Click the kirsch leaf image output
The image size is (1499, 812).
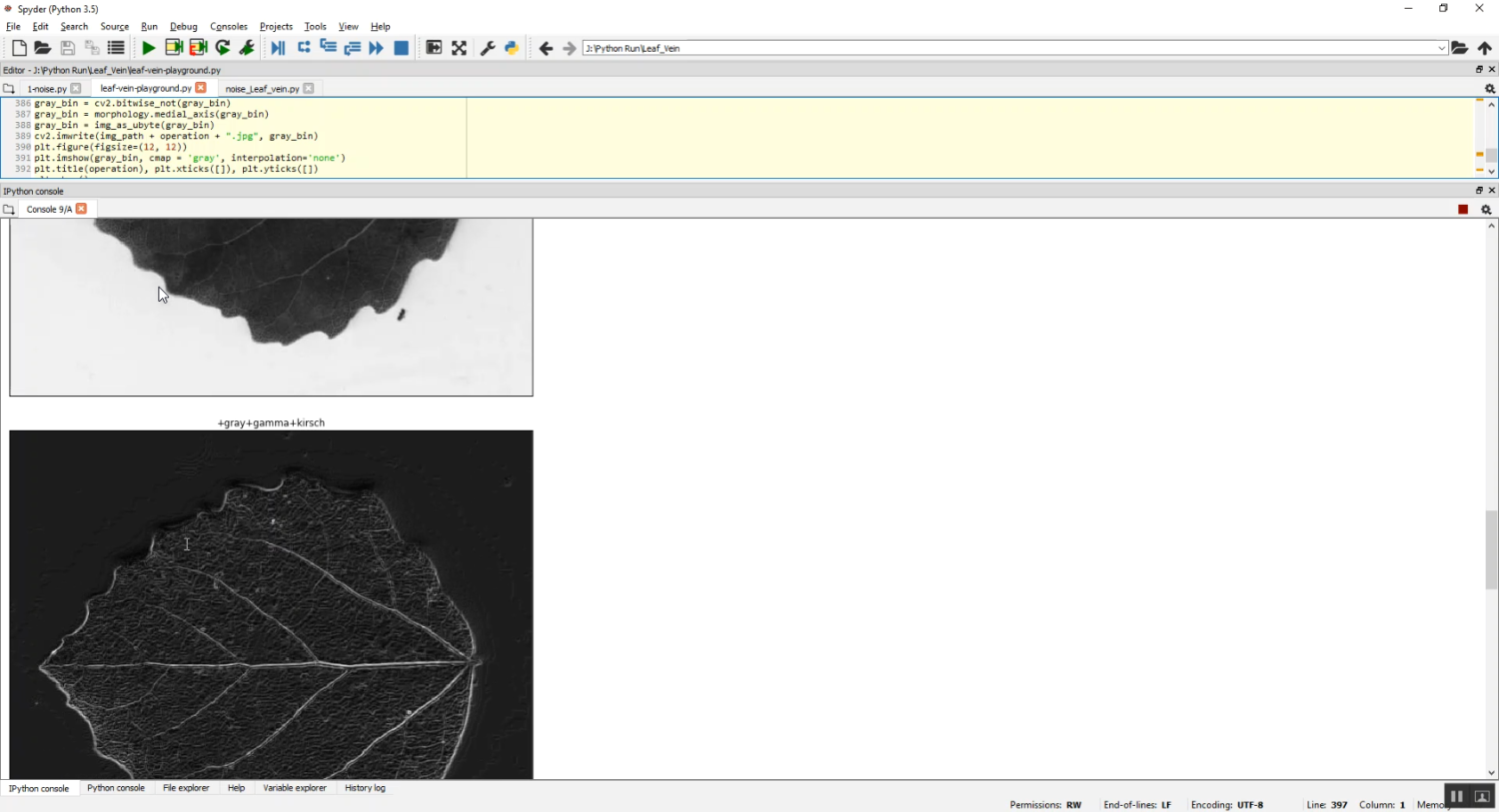pos(271,604)
